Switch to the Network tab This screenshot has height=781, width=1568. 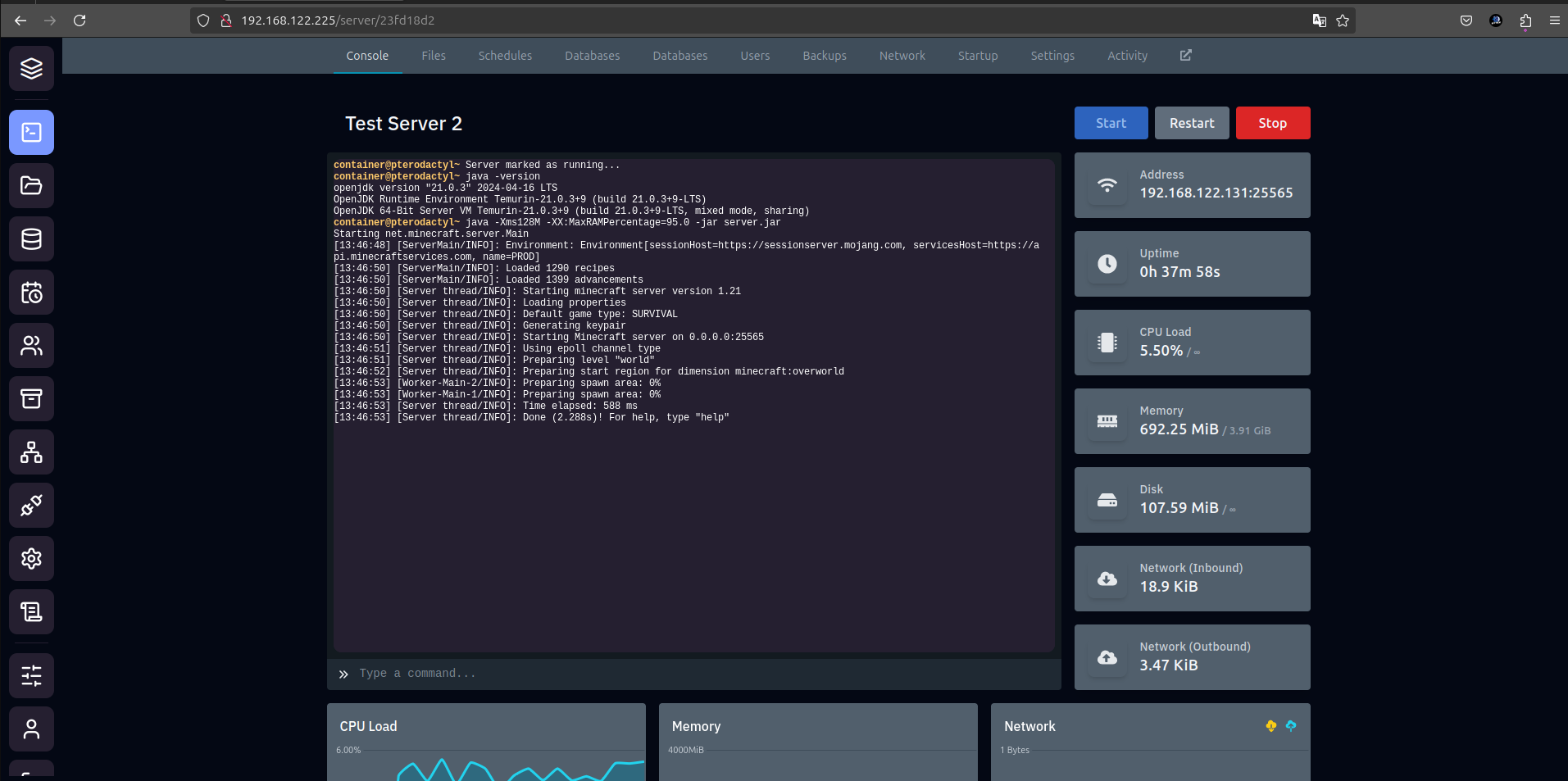(902, 56)
